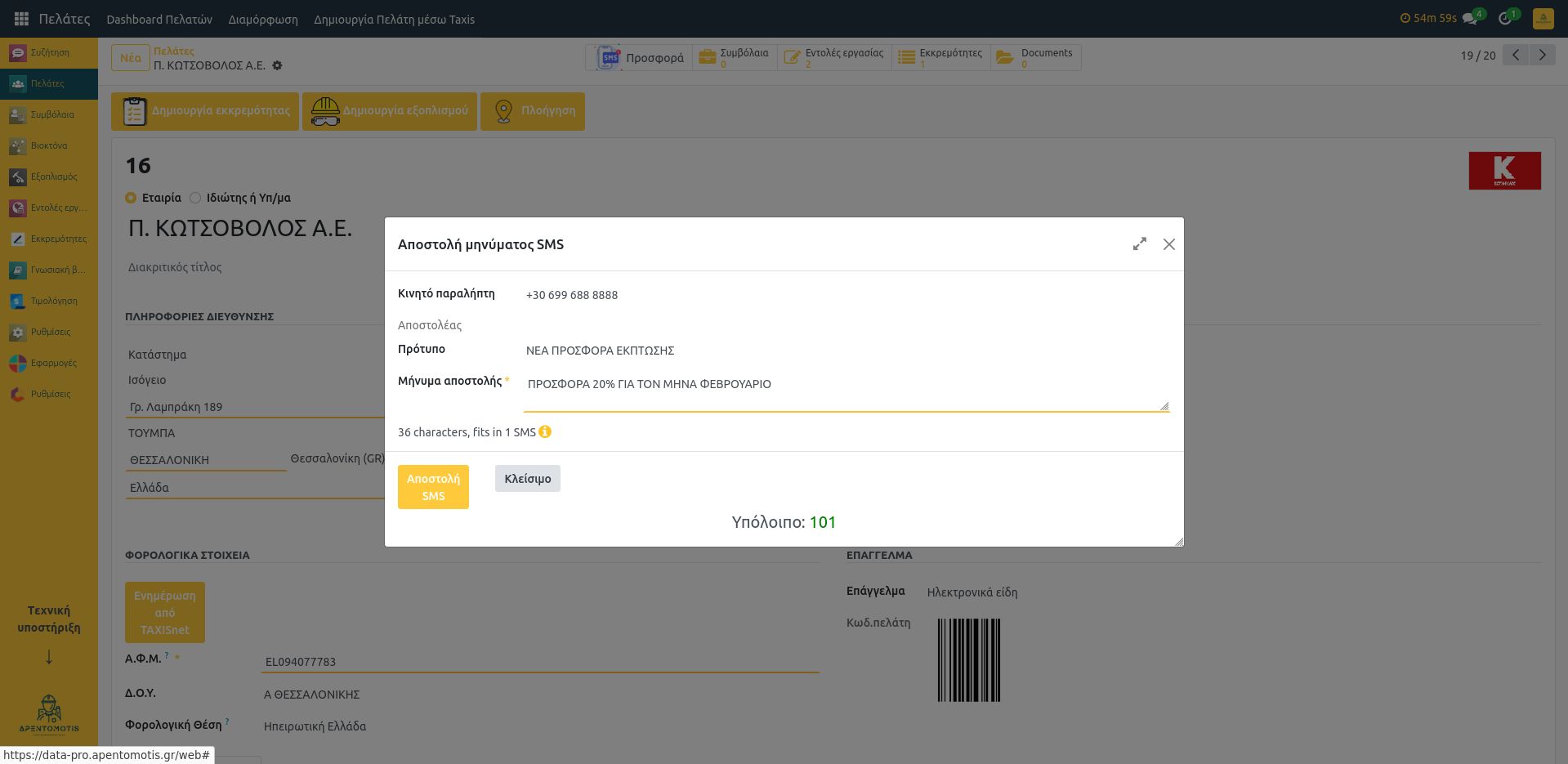
Task: Open the Ισόγειο floor dropdown
Action: coord(255,380)
